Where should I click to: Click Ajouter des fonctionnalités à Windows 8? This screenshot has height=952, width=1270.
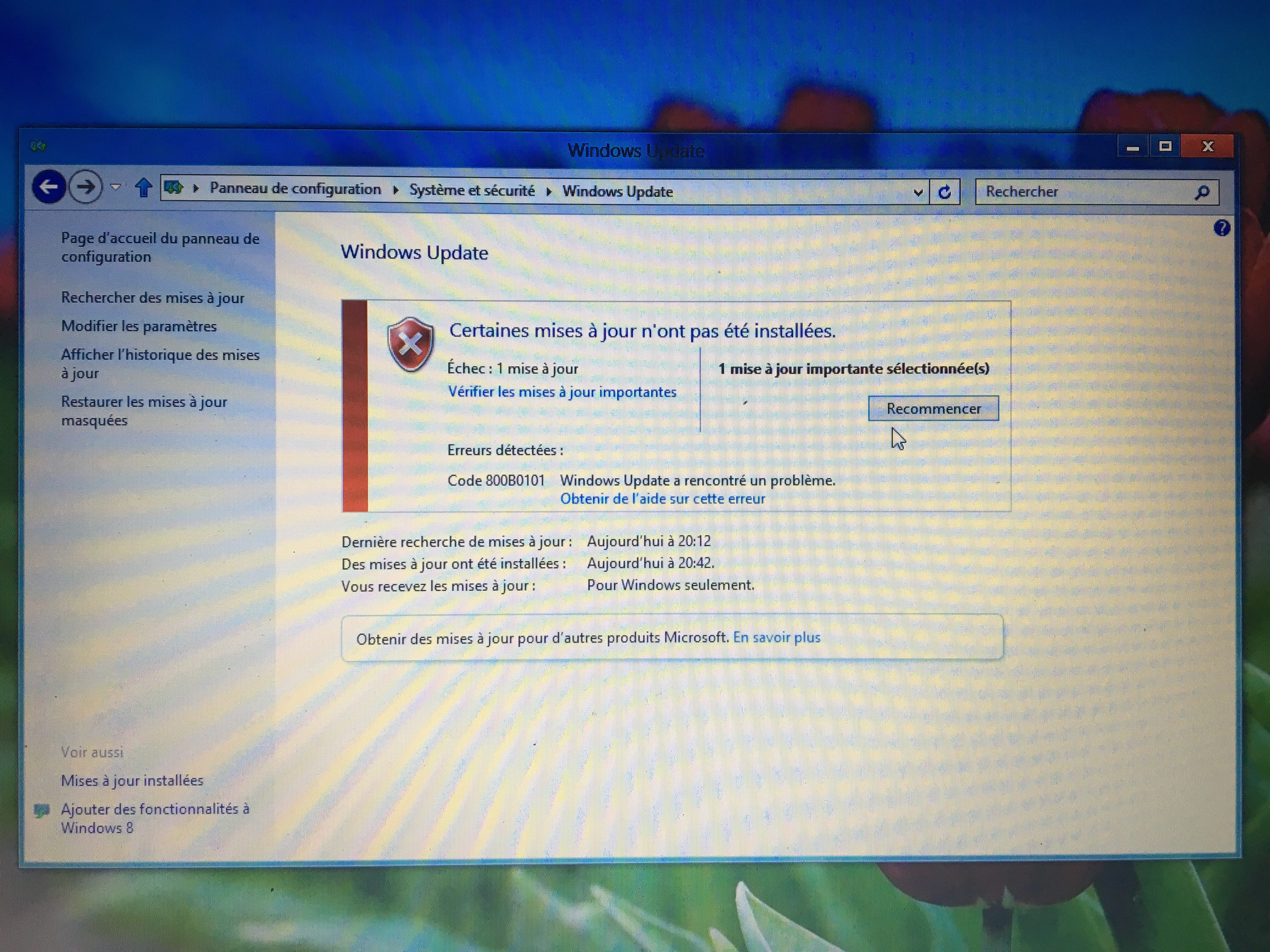click(x=155, y=818)
